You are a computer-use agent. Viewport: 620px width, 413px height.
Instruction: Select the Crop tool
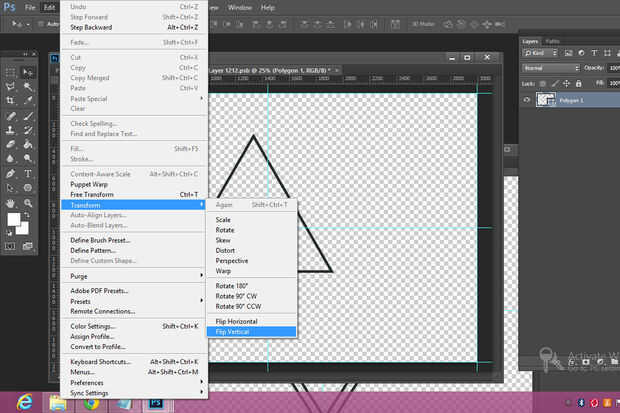[x=10, y=100]
